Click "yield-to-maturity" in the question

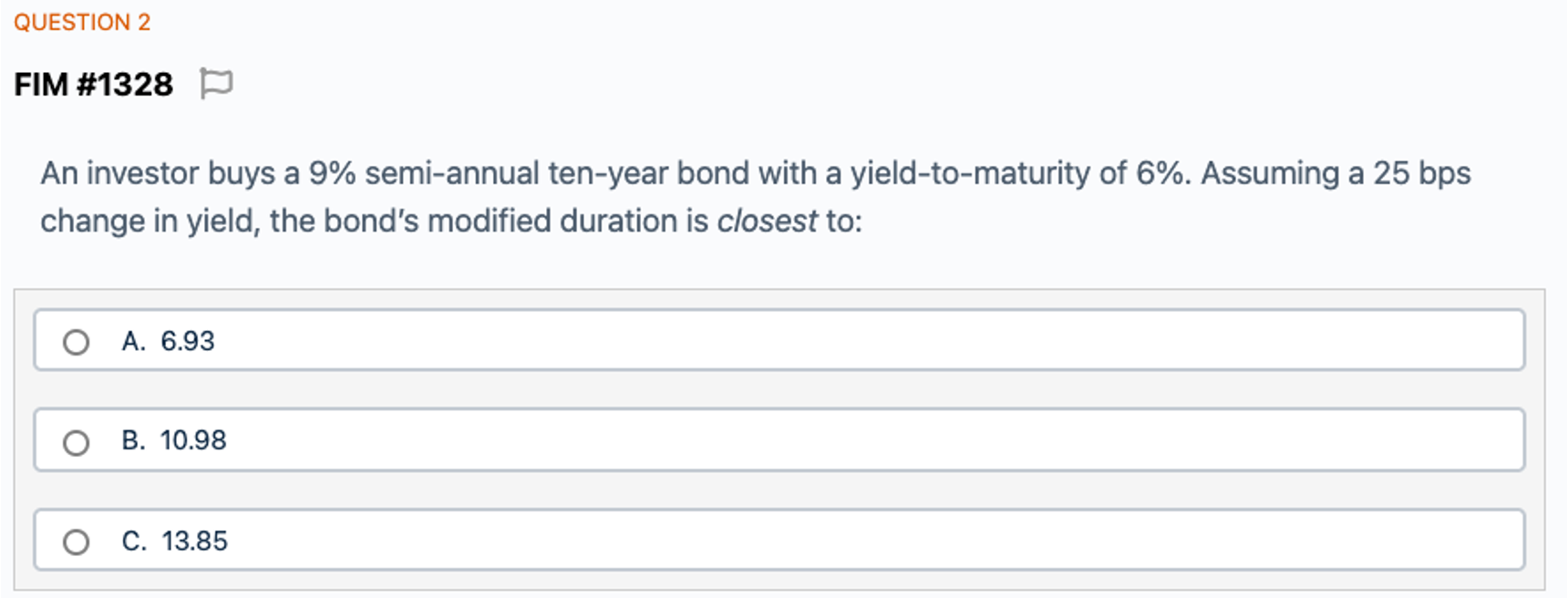(970, 173)
